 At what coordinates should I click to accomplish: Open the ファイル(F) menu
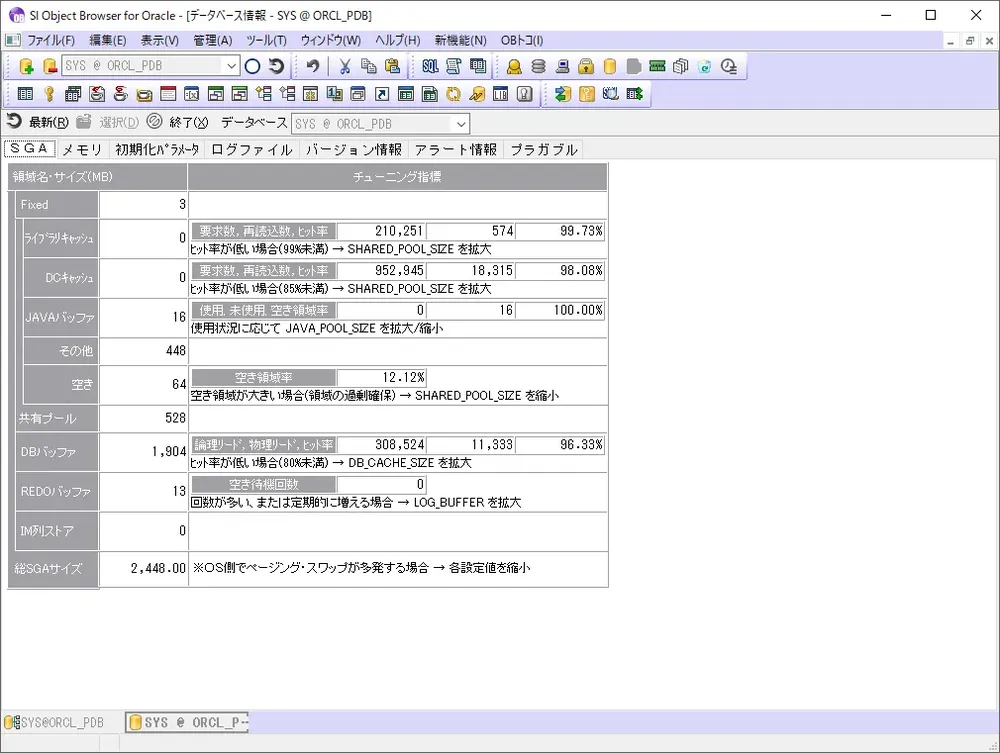50,41
